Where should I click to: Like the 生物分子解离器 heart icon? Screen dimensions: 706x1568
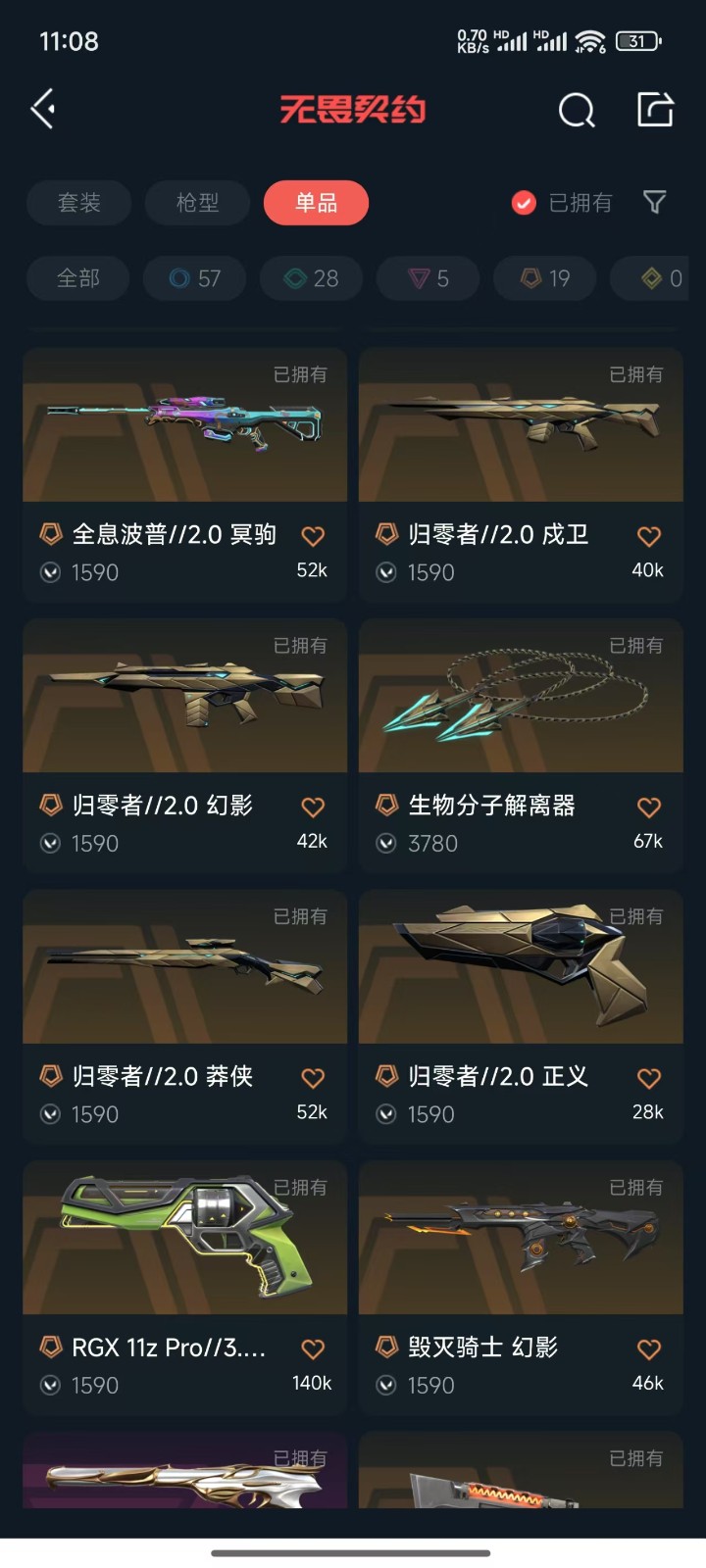coord(649,808)
